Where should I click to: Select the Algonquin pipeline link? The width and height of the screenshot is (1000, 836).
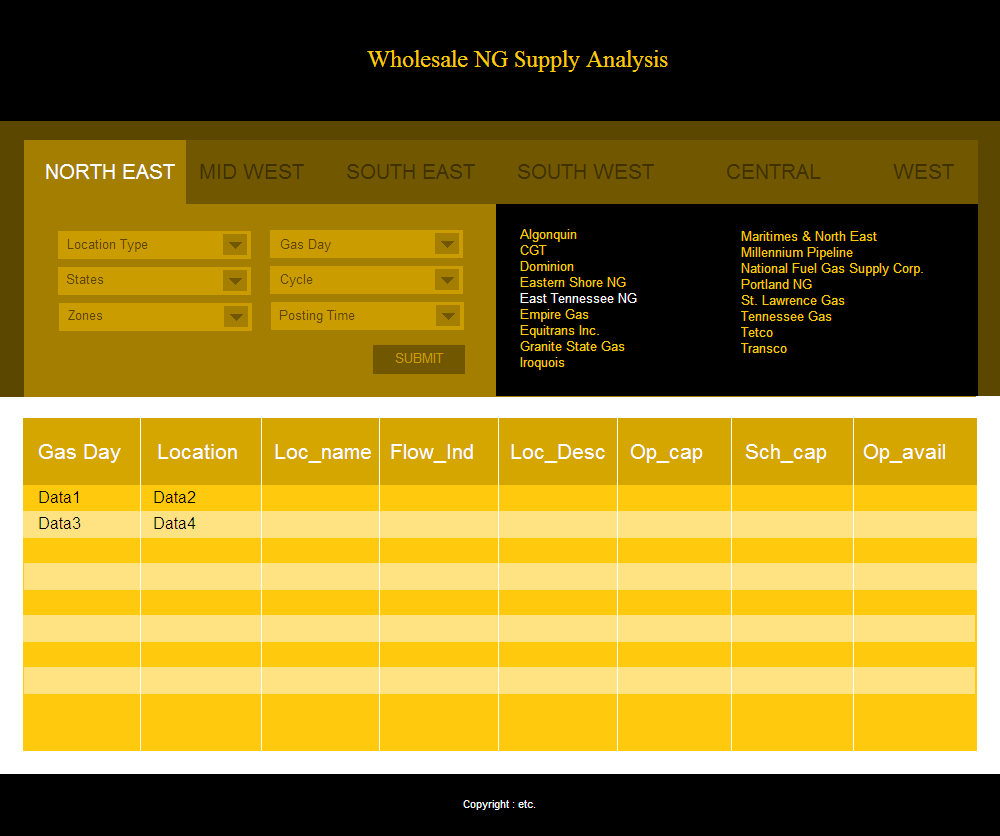pyautogui.click(x=548, y=235)
